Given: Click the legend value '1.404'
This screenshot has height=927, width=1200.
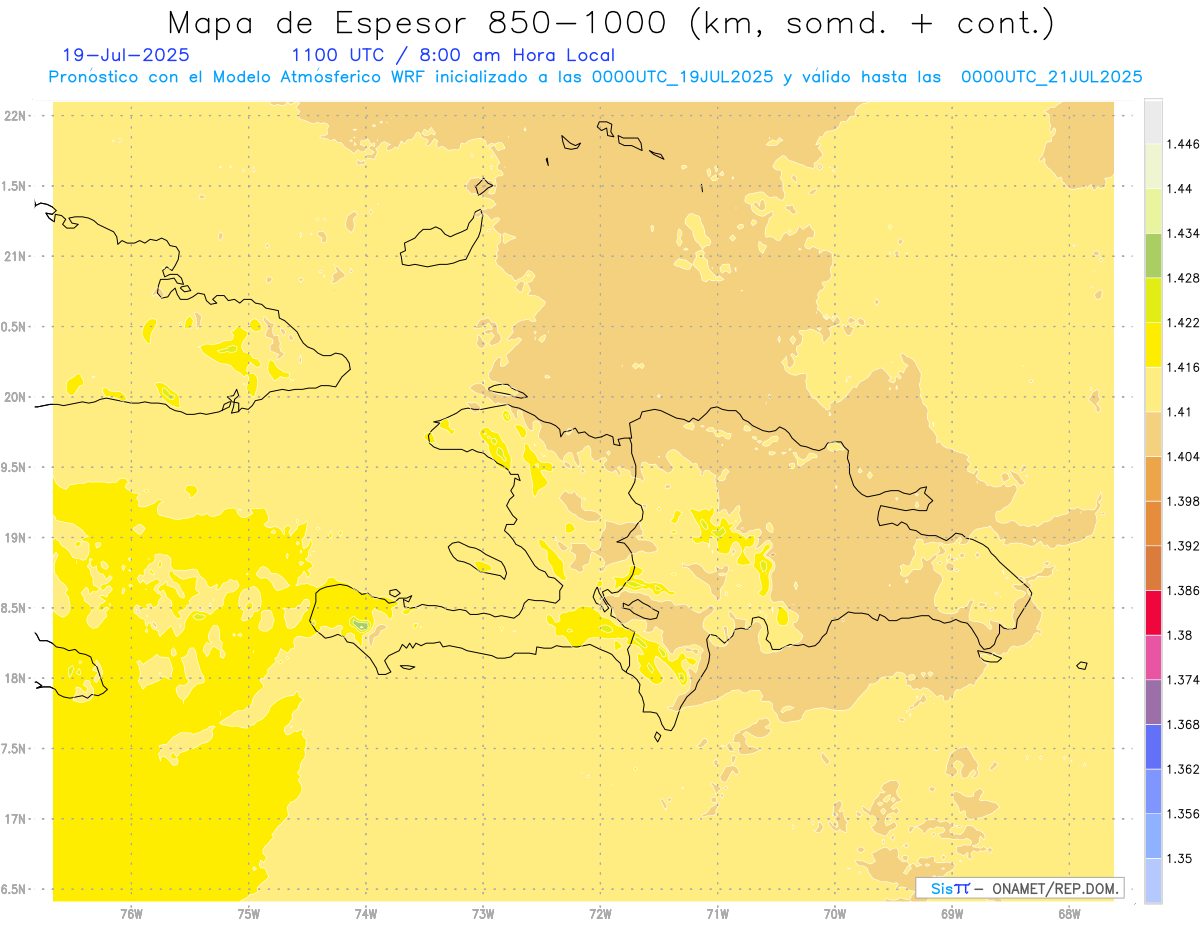Looking at the screenshot, I should pos(1183,456).
